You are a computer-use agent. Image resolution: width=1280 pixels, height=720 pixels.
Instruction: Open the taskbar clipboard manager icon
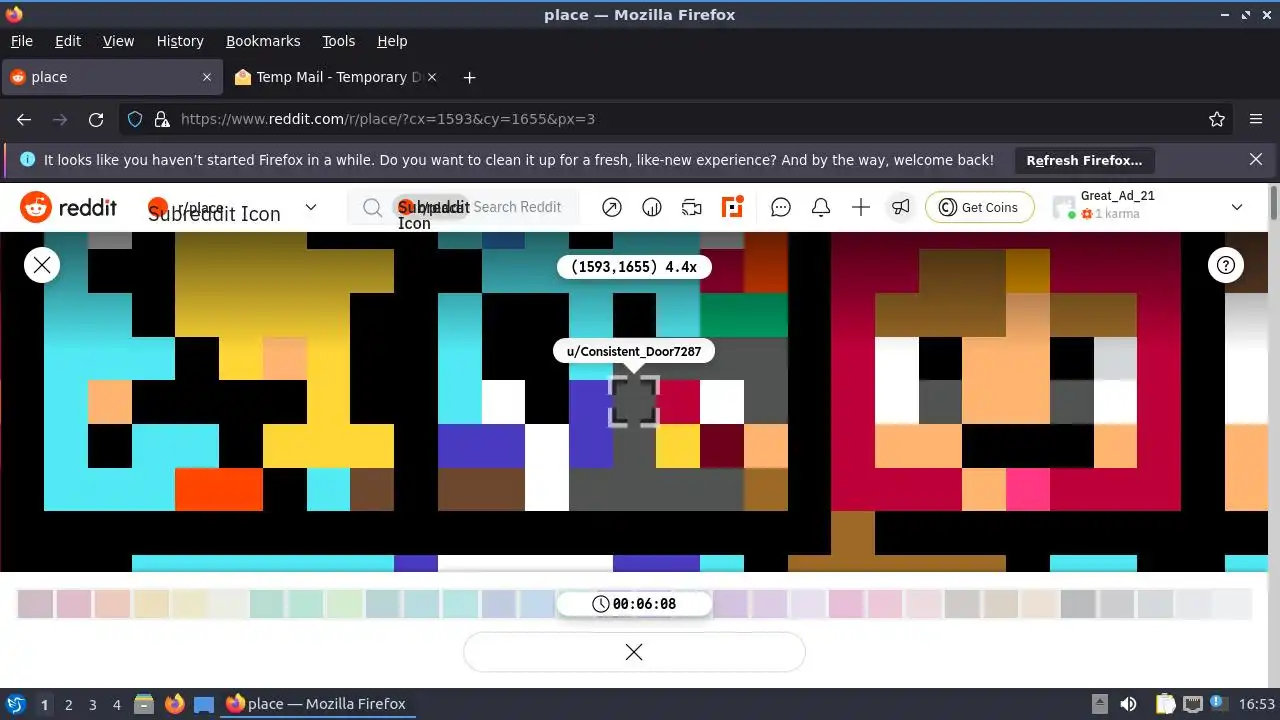click(1165, 704)
